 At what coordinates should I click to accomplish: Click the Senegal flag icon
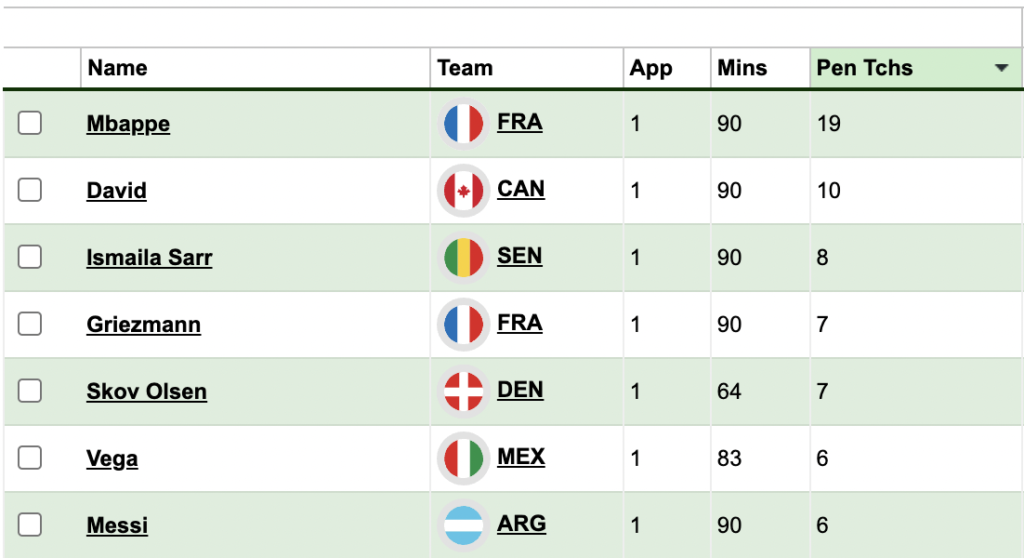coord(463,257)
